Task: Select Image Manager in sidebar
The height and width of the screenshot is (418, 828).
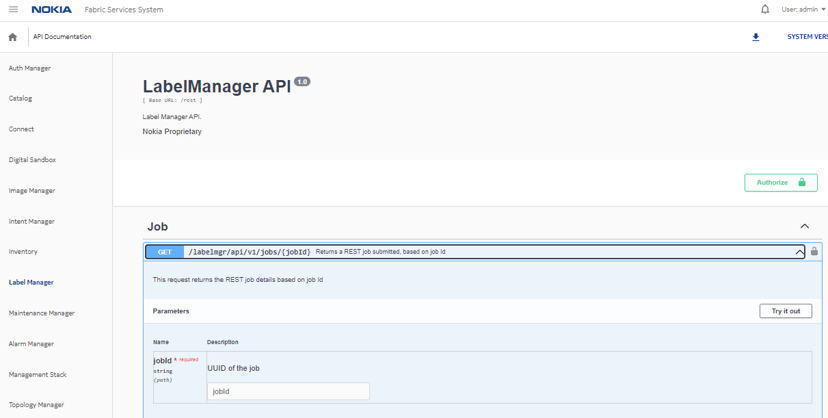Action: click(x=32, y=191)
